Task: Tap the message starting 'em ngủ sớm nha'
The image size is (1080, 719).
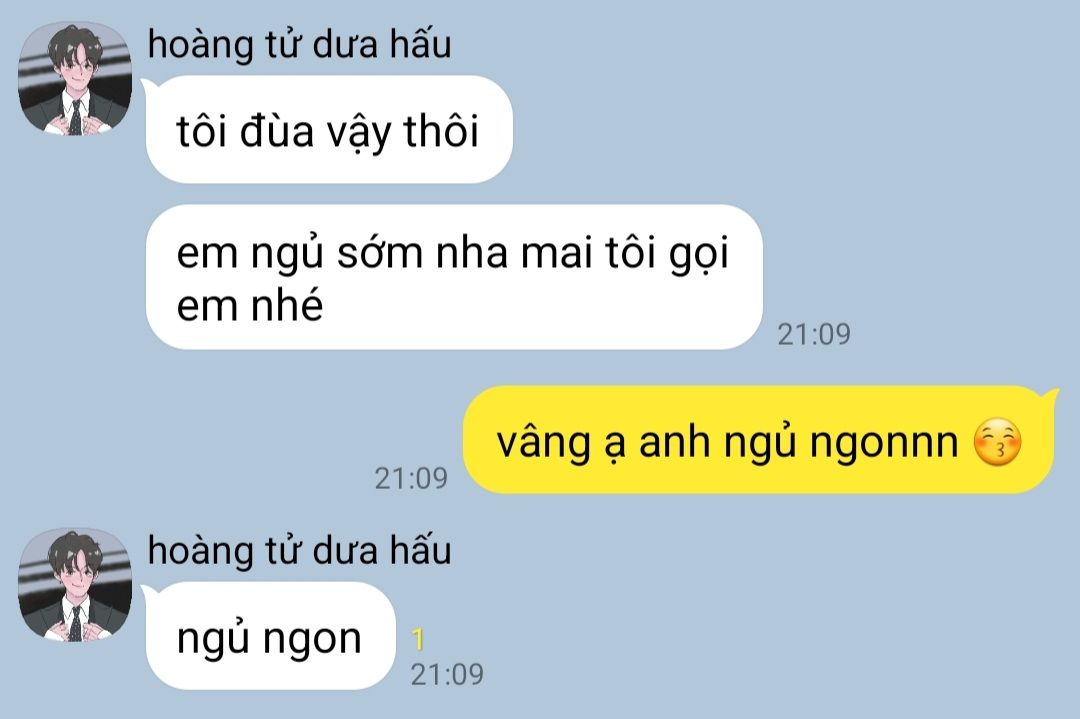Action: tap(455, 277)
